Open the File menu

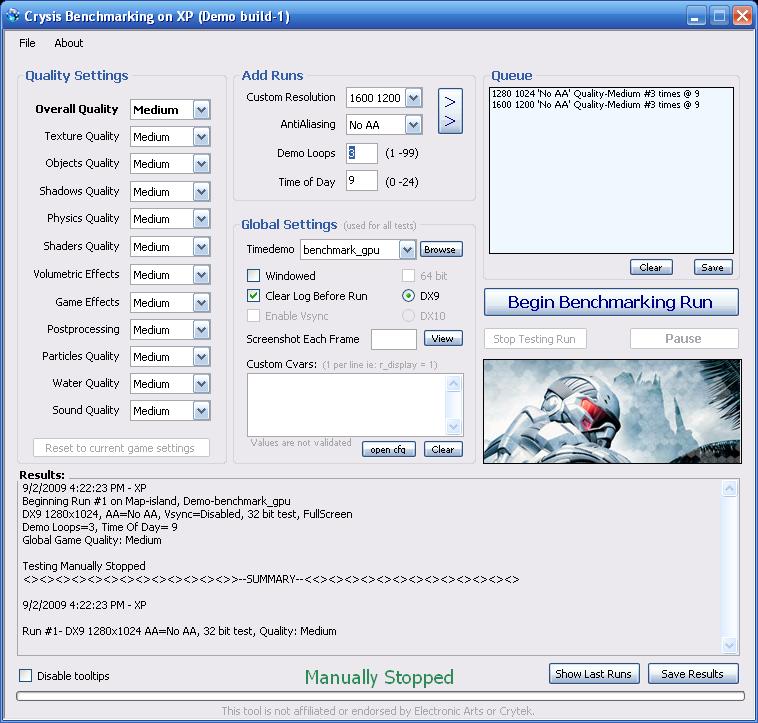(x=27, y=43)
